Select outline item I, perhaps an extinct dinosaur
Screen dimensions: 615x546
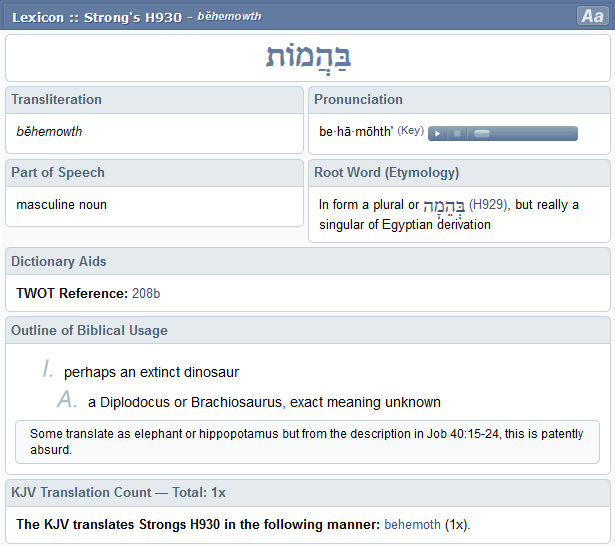[151, 372]
